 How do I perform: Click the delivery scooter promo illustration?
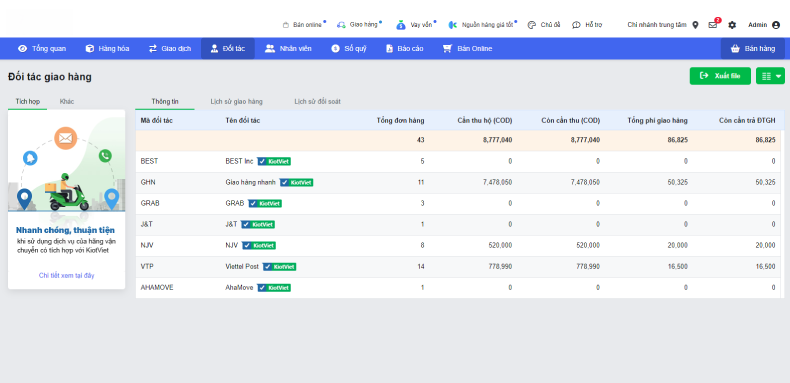pos(67,168)
